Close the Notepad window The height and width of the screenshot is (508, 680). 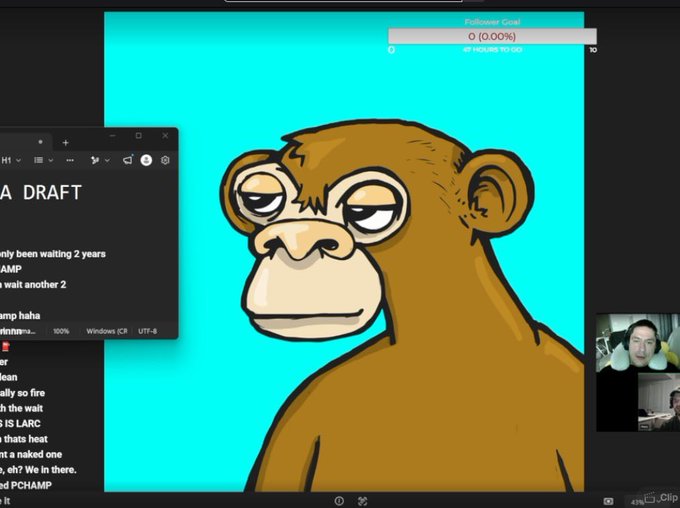click(x=165, y=136)
